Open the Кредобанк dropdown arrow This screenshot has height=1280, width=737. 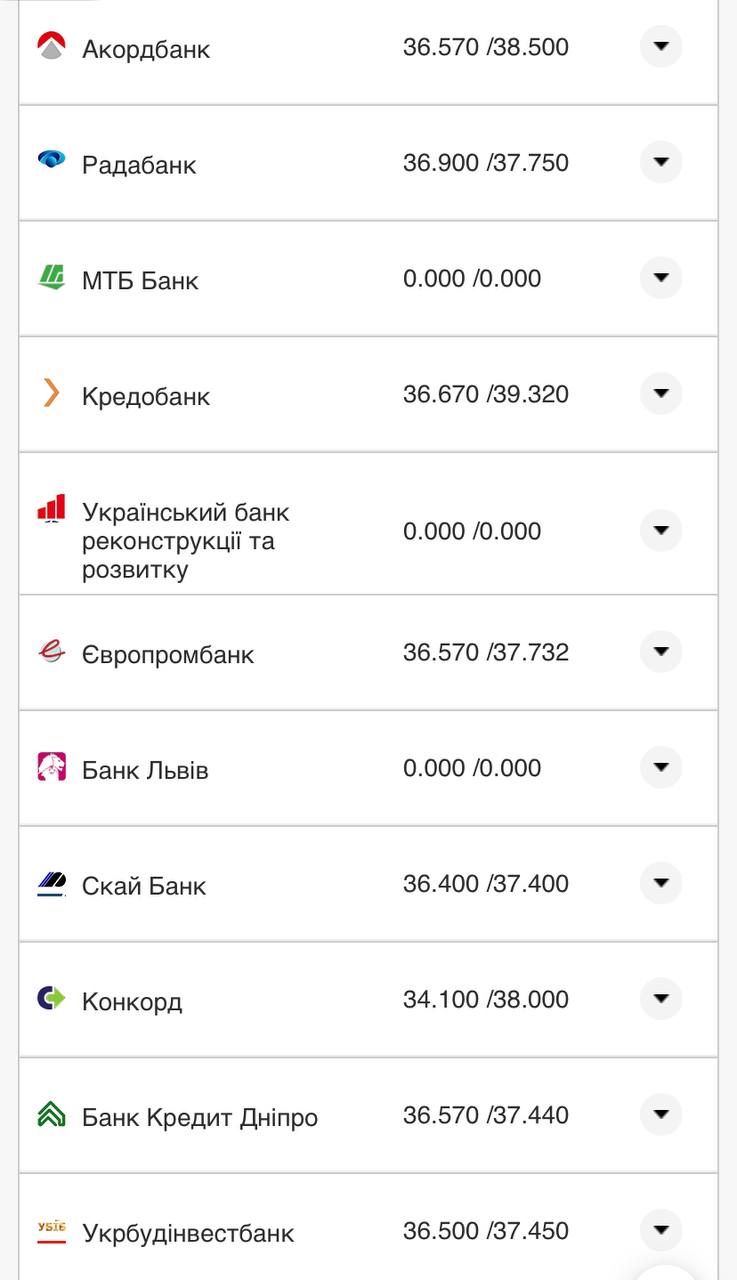(x=660, y=394)
